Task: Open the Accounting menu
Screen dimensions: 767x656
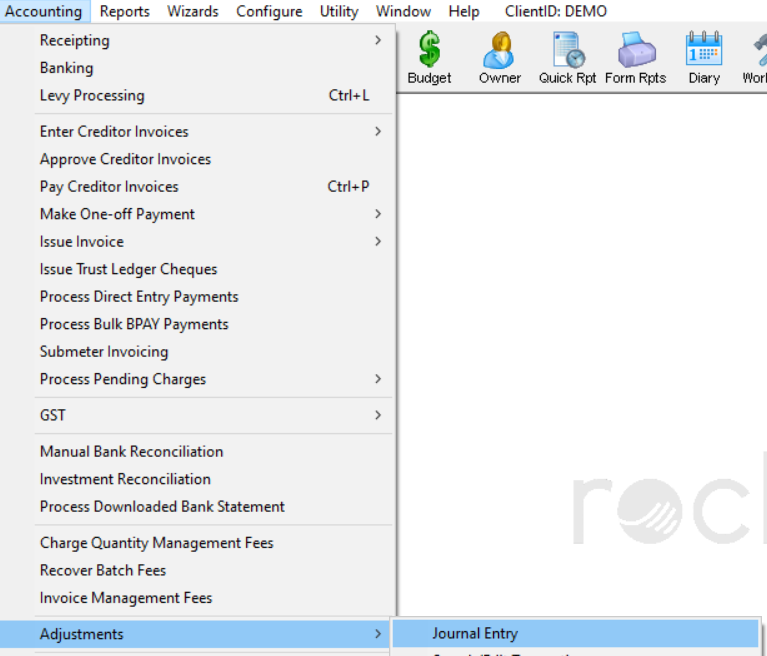Action: [x=44, y=11]
